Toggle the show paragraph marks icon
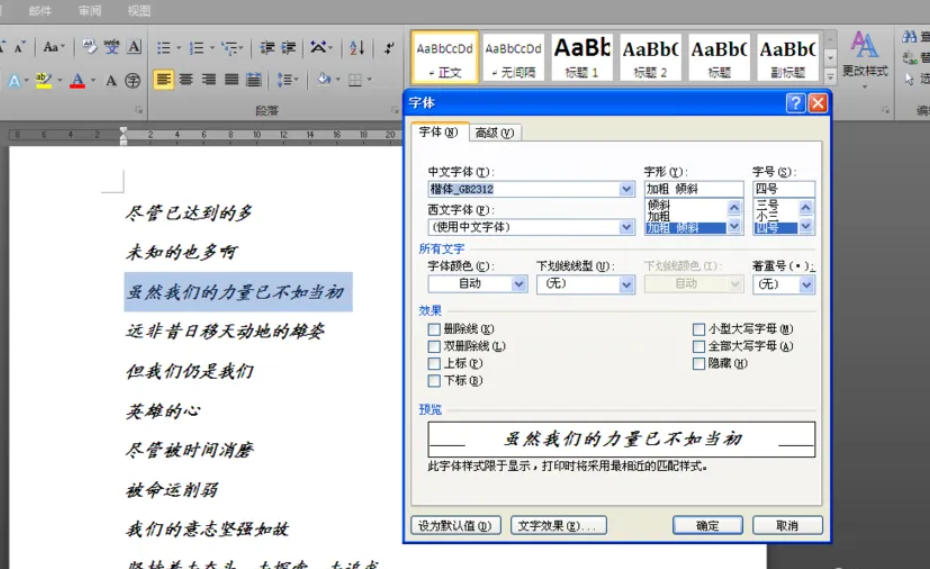This screenshot has width=930, height=569. (x=389, y=47)
